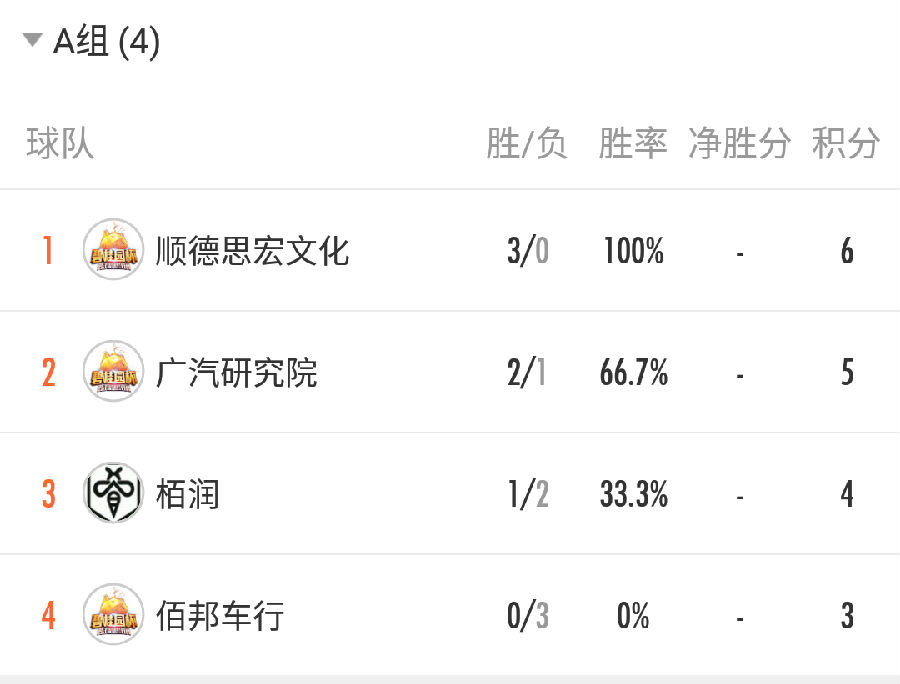Open team 佰邦车行
Screen dimensions: 900x684
pyautogui.click(x=220, y=616)
